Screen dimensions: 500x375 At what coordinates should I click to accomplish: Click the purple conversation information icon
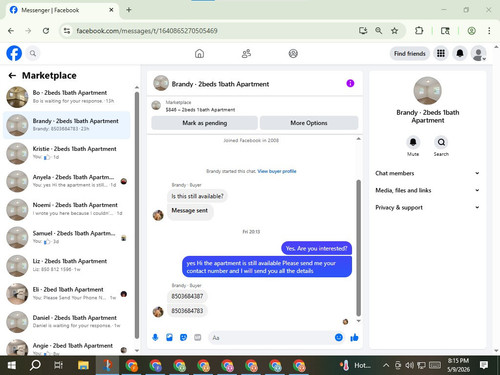coord(350,83)
